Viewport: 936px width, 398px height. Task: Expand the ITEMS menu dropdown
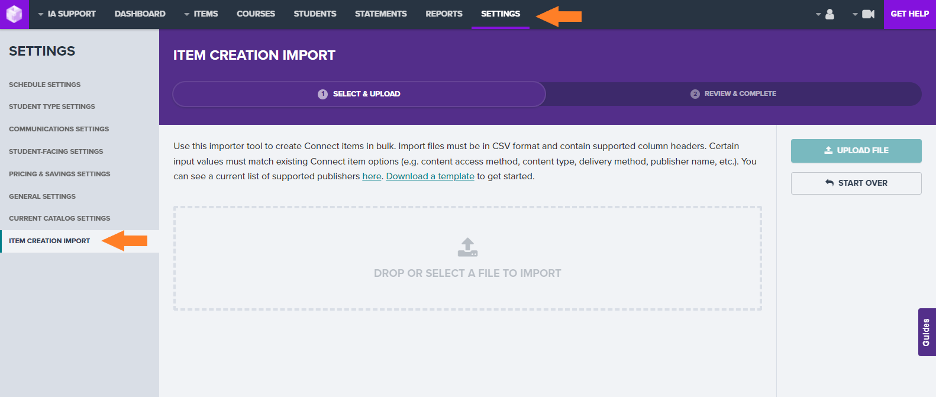(201, 14)
